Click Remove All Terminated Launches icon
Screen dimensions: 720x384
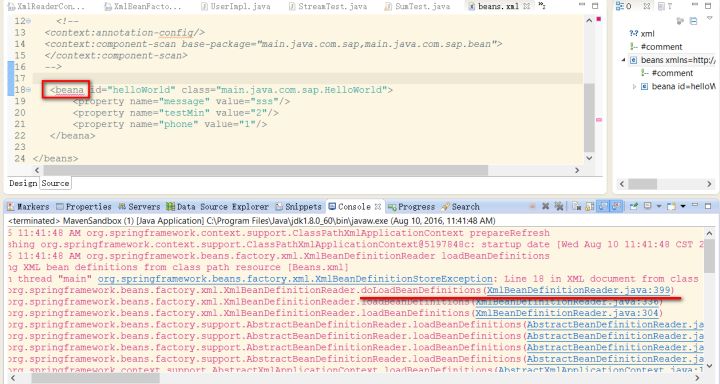pos(559,206)
